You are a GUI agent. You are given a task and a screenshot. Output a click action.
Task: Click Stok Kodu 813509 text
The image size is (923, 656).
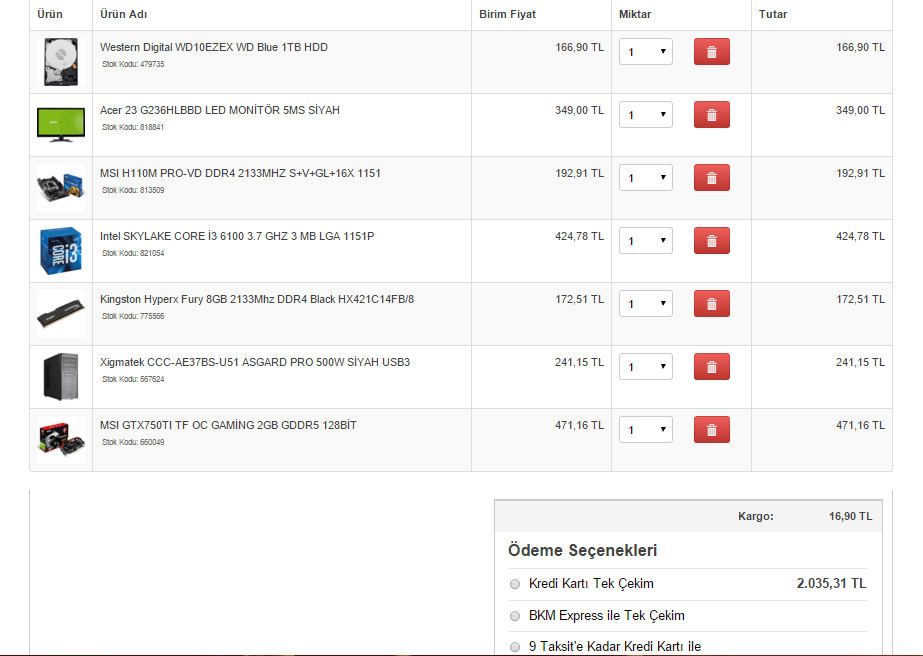tap(133, 190)
